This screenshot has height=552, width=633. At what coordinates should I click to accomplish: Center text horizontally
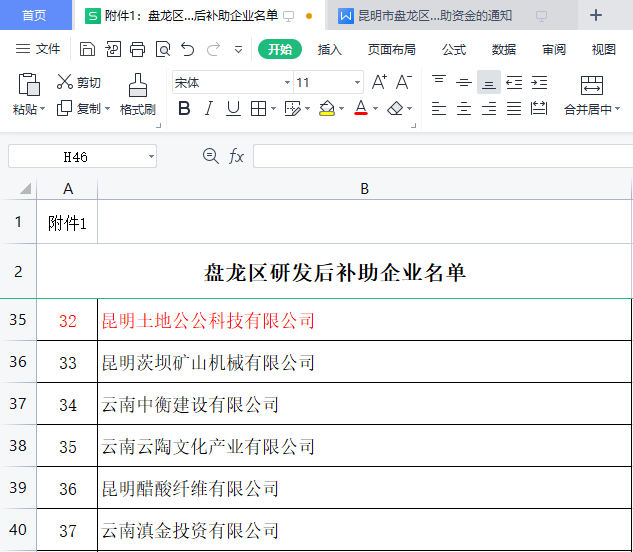click(x=464, y=108)
